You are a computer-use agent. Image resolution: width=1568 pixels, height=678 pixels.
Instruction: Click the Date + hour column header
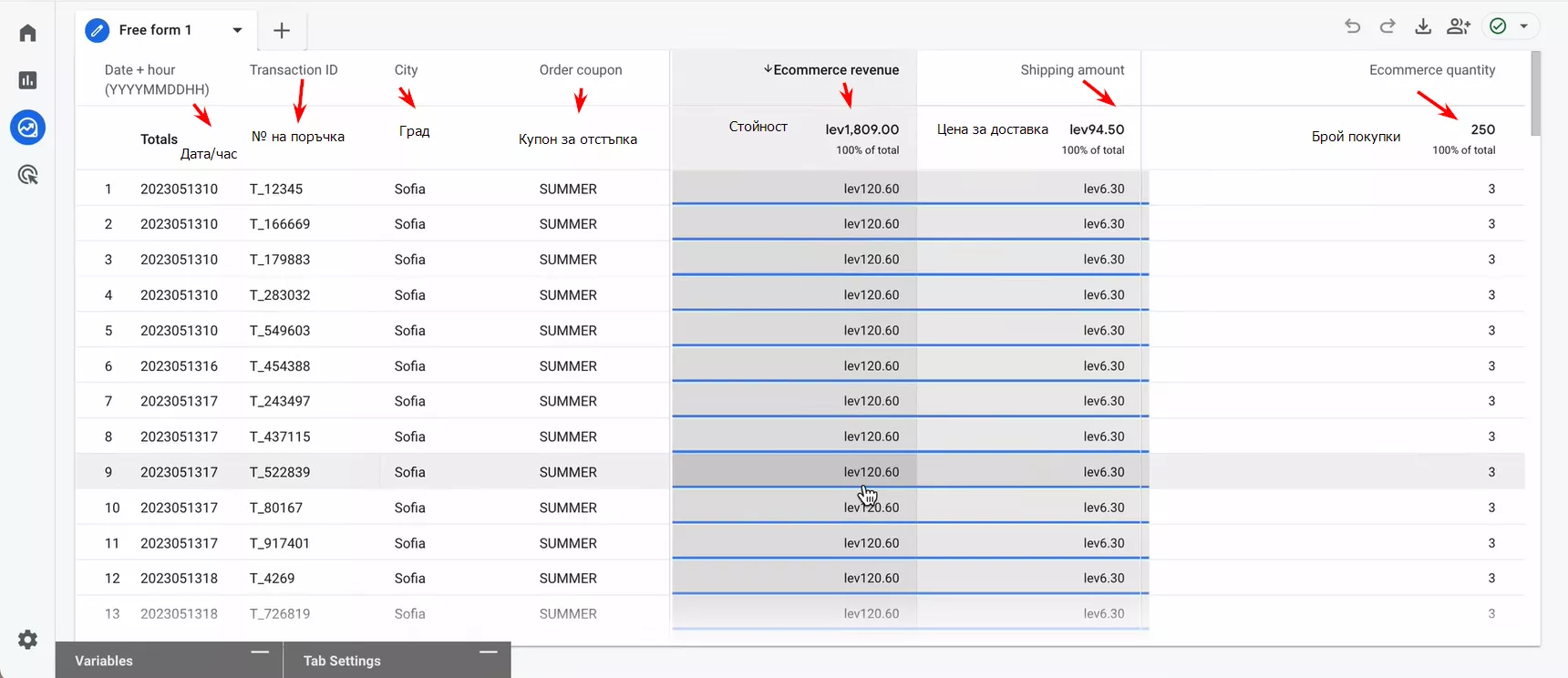(157, 79)
